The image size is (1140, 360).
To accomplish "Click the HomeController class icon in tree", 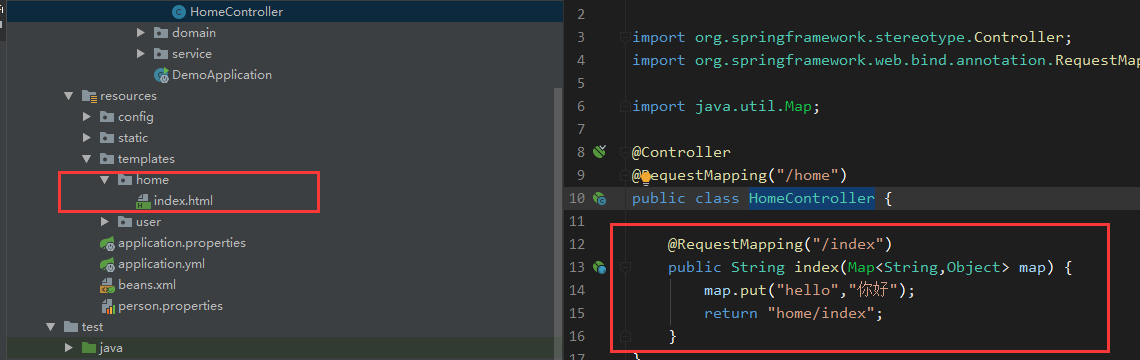I will [179, 12].
